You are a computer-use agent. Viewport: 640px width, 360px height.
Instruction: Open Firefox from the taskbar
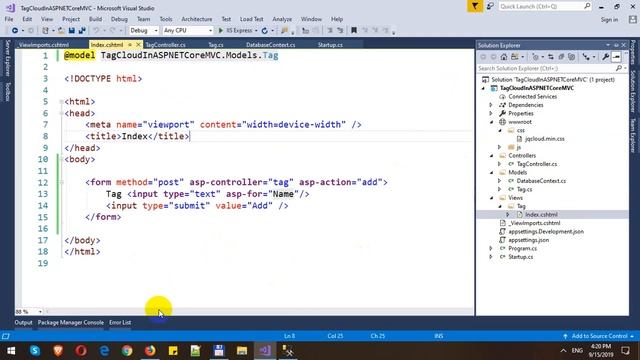(150, 351)
